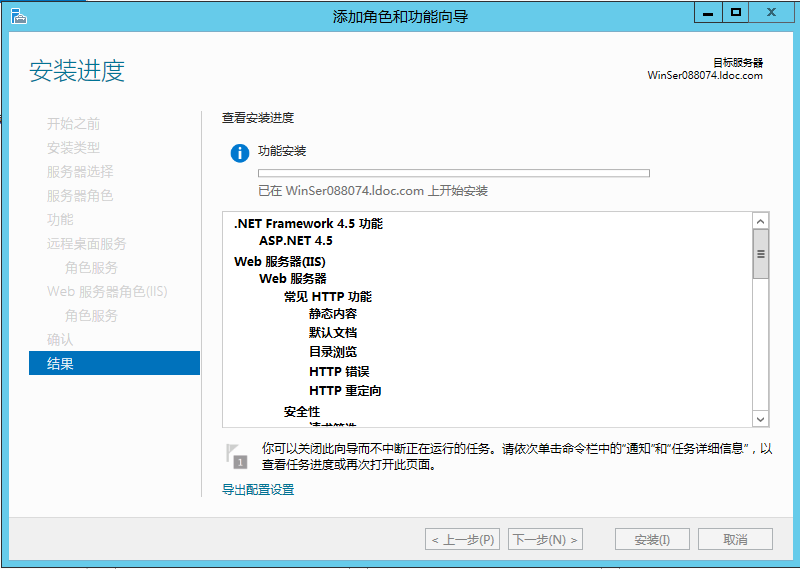Click the 查看安装进度 heading
Viewport: 800px width, 569px height.
click(258, 118)
